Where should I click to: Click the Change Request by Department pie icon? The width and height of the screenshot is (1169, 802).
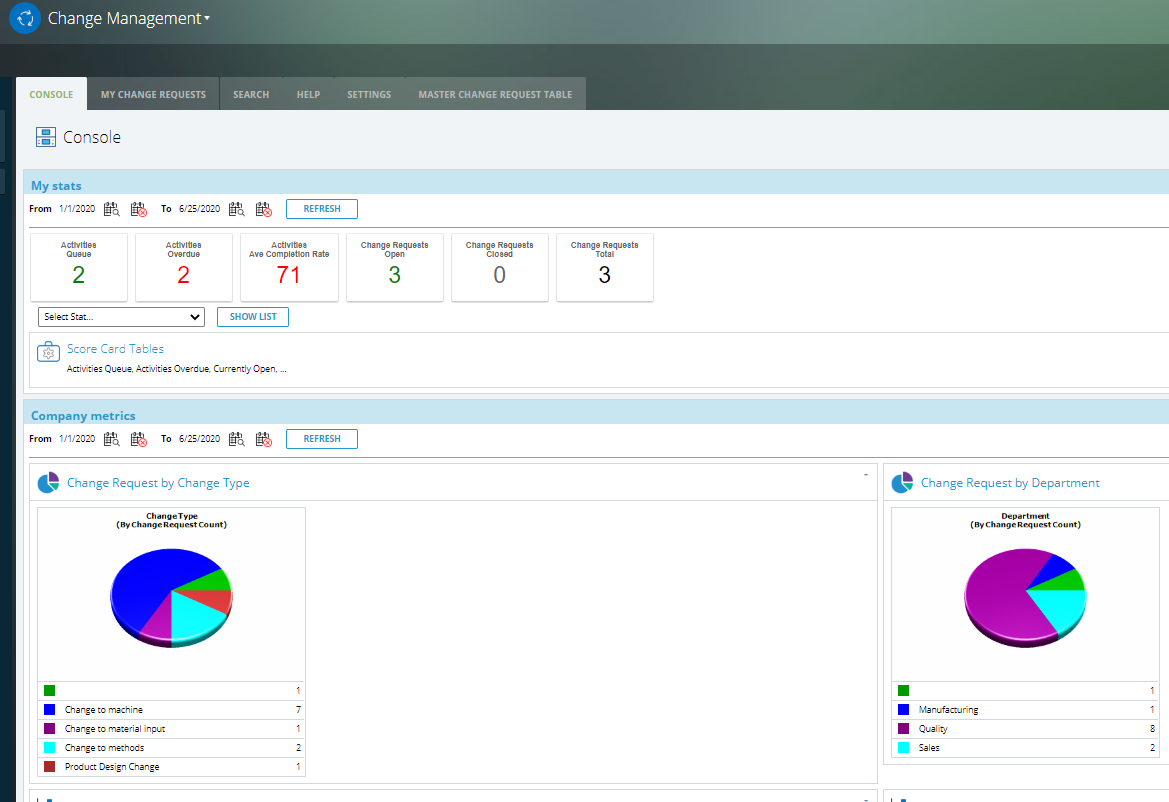902,483
